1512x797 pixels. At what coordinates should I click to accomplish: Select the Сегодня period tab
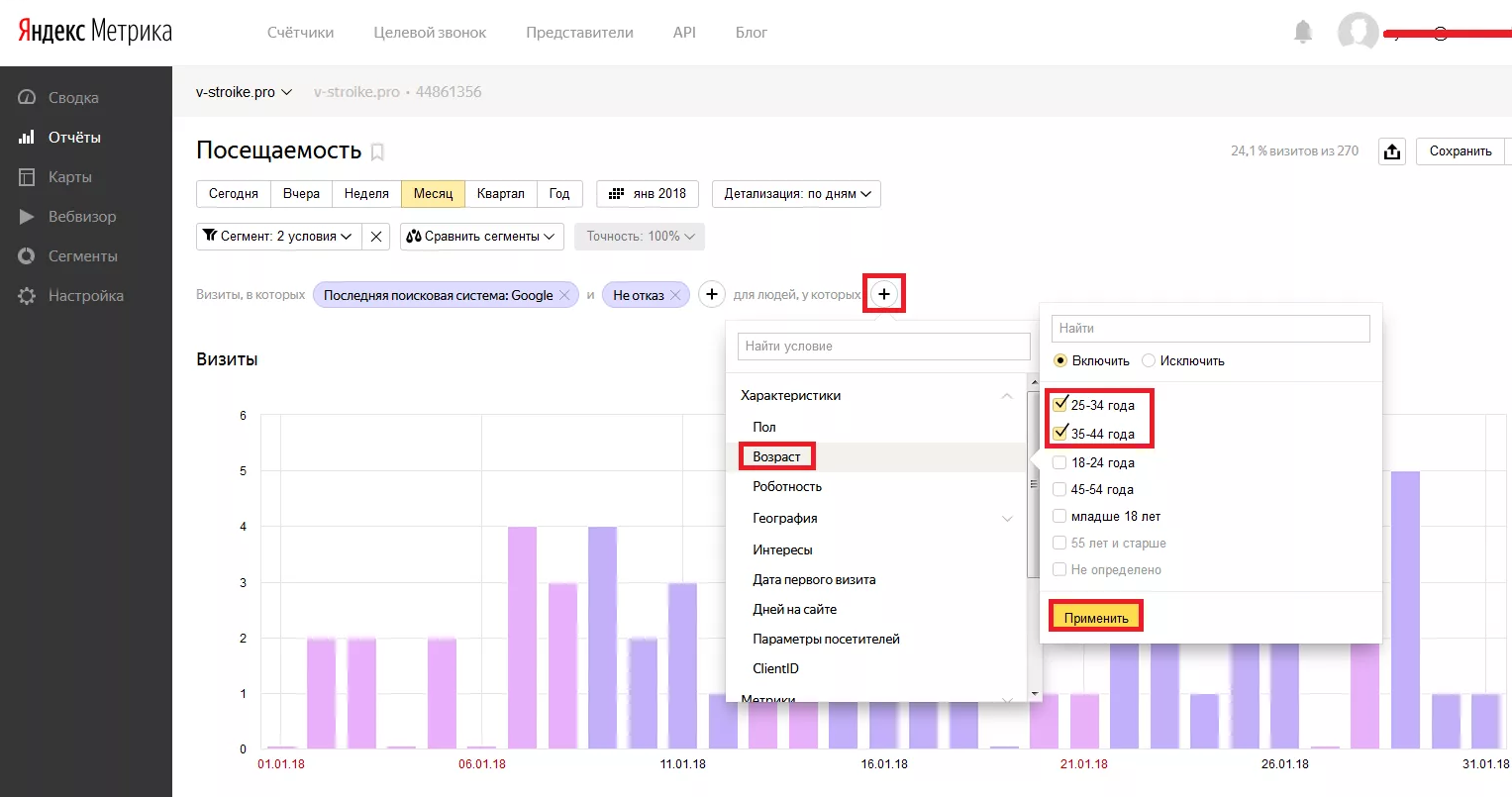(x=234, y=194)
